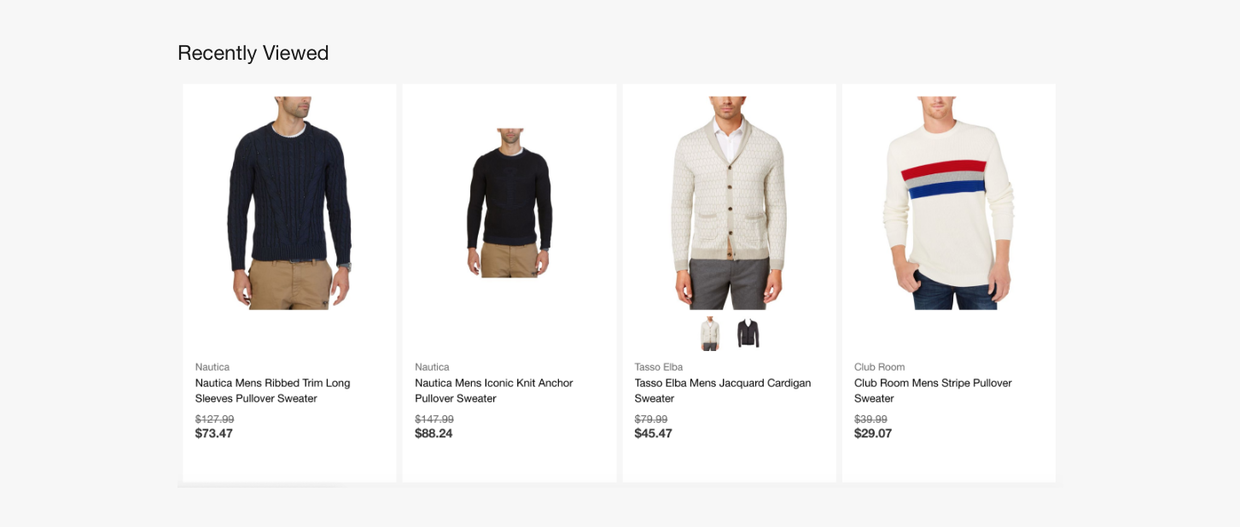Select the cream color swatch under Tasso Elba cardigan

(x=710, y=333)
